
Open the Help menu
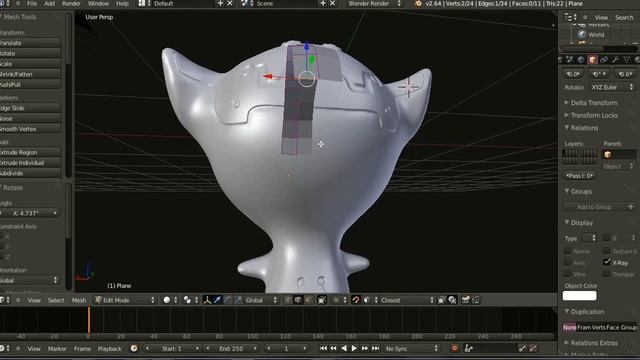click(122, 4)
